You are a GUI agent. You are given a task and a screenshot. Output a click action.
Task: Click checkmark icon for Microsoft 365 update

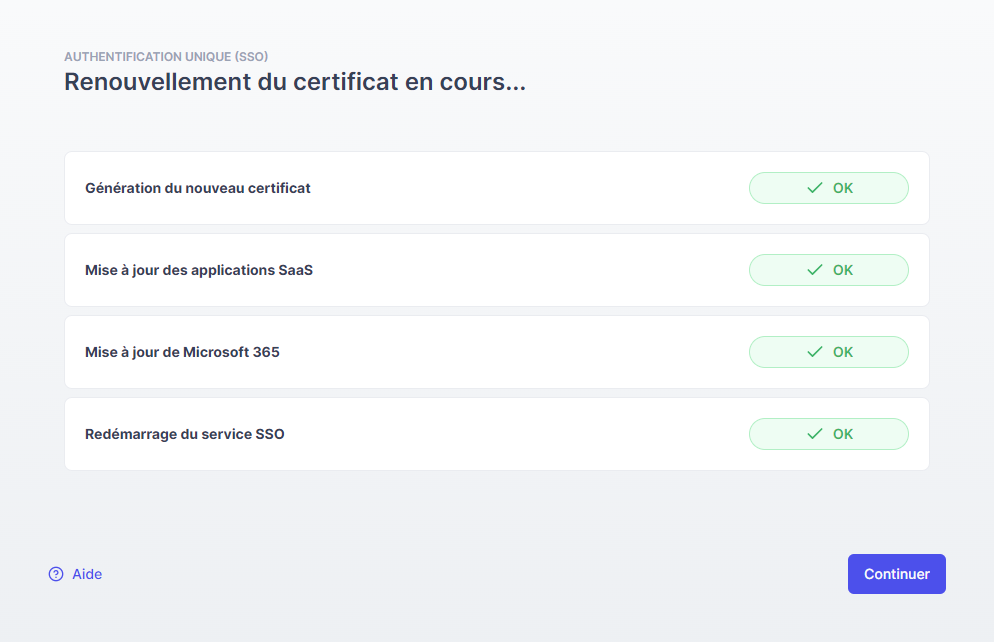pos(815,352)
